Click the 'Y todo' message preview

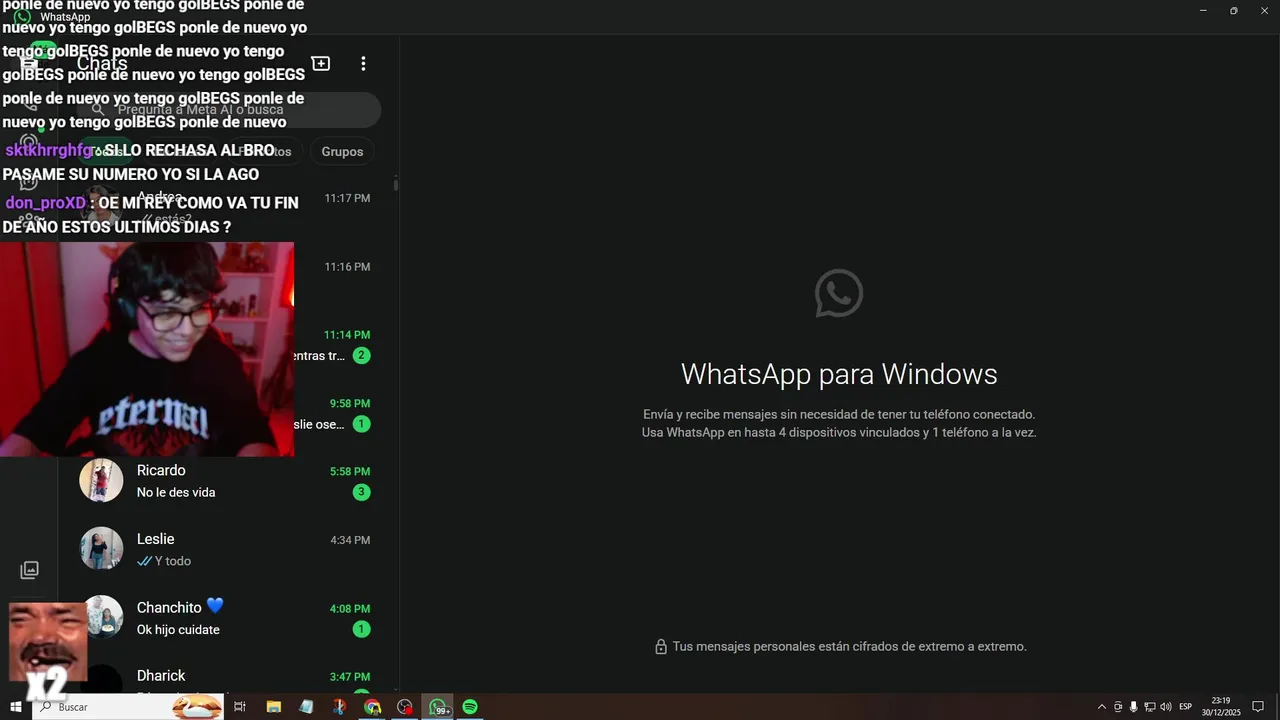point(173,561)
